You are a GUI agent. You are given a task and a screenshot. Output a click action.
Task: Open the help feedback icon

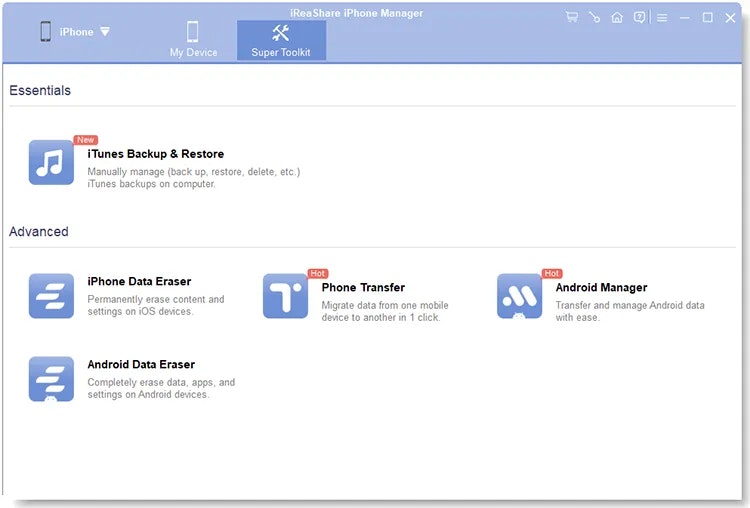pyautogui.click(x=639, y=18)
